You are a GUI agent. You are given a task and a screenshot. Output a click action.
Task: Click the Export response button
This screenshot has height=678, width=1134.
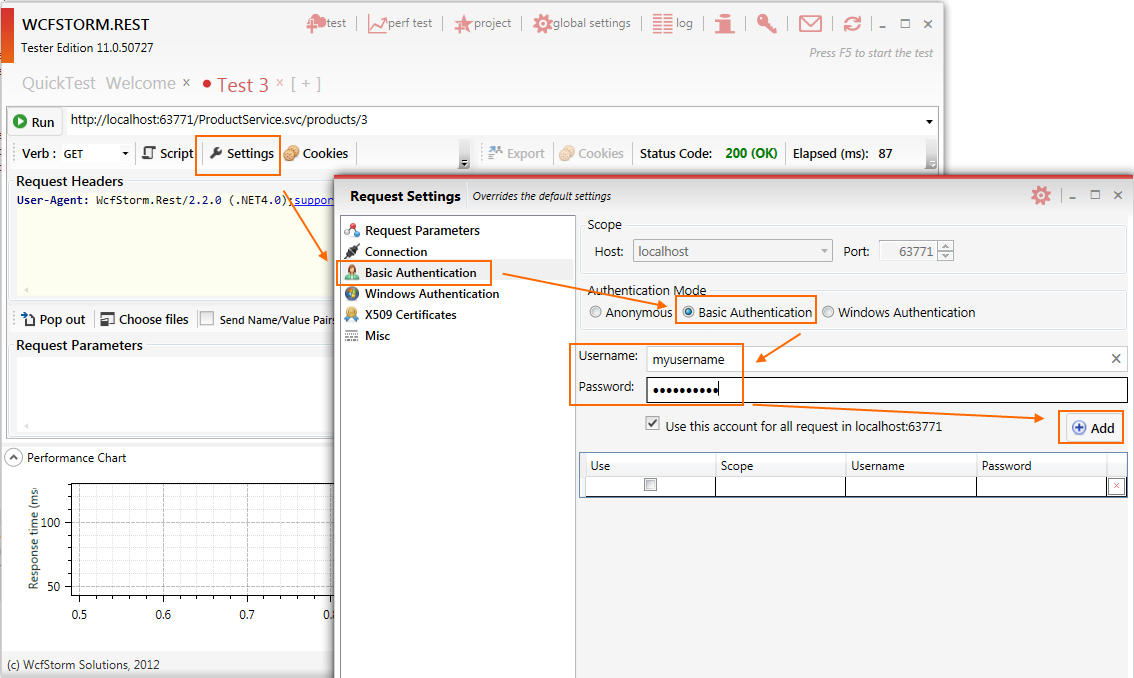click(516, 153)
